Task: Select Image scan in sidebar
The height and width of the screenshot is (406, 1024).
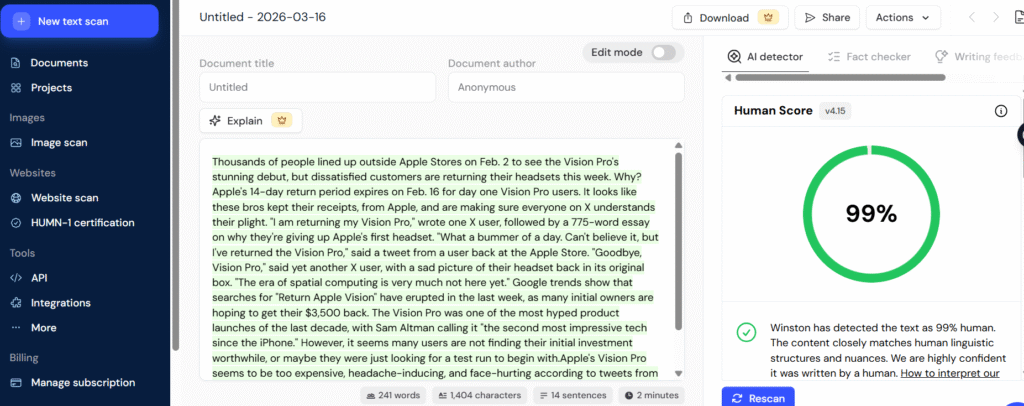Action: (x=58, y=143)
